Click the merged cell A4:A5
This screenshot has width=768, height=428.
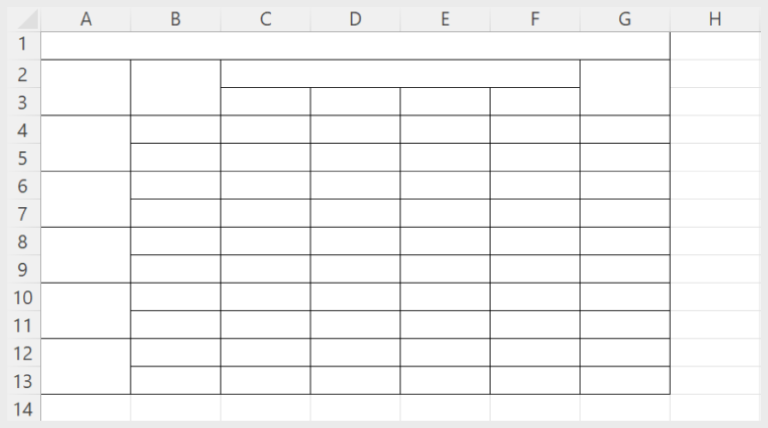point(86,143)
